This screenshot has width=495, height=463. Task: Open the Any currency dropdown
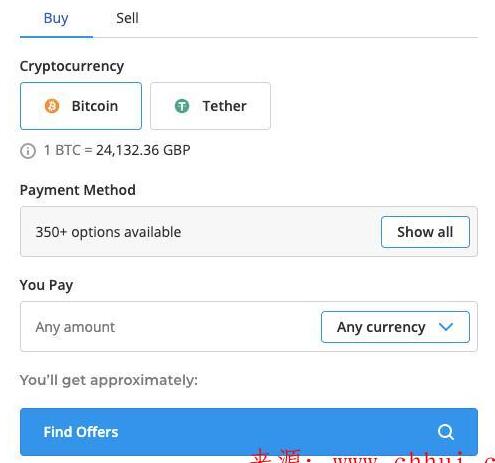coord(395,327)
